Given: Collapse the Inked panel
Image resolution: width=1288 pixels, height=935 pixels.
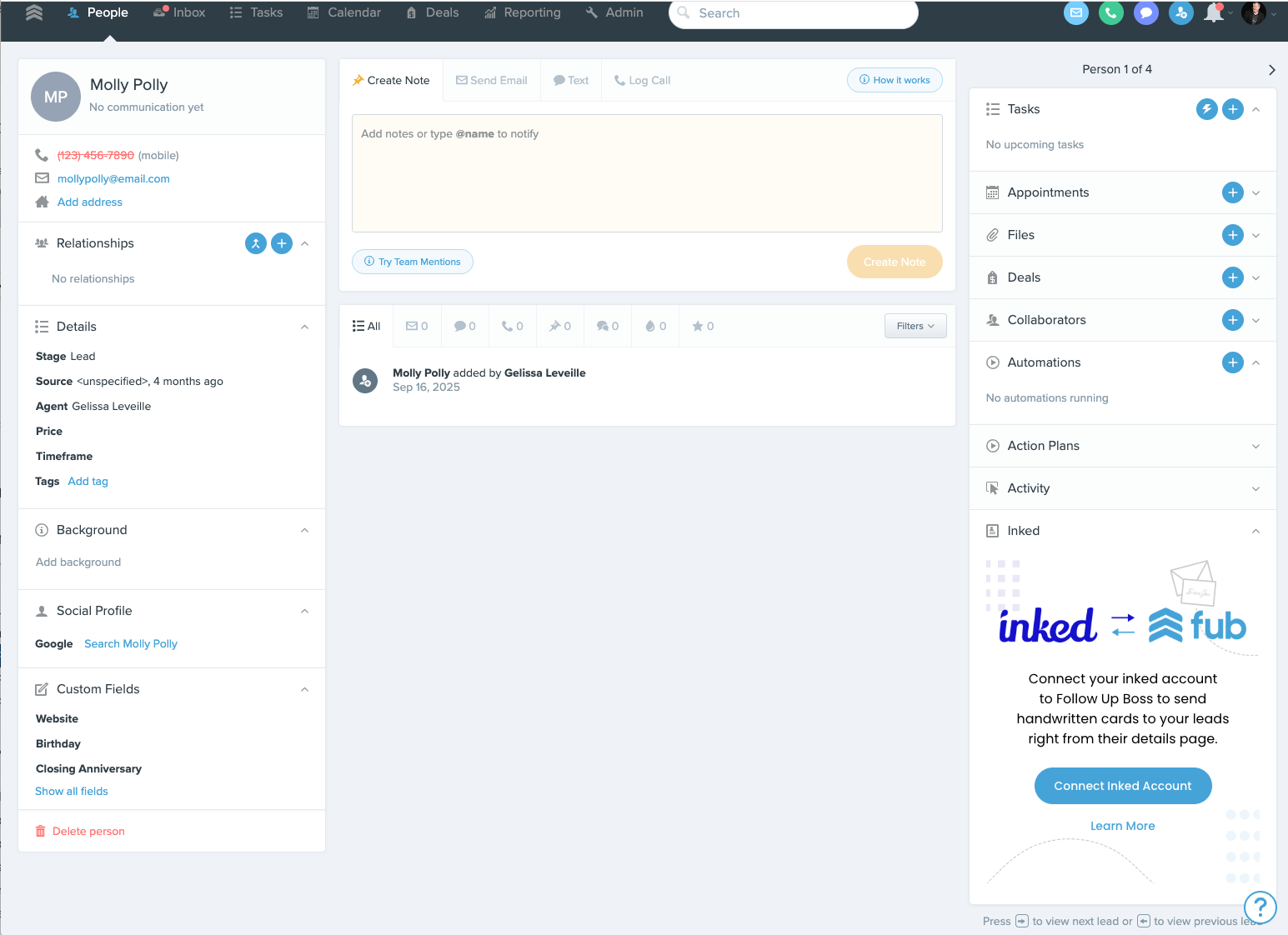Looking at the screenshot, I should tap(1255, 531).
